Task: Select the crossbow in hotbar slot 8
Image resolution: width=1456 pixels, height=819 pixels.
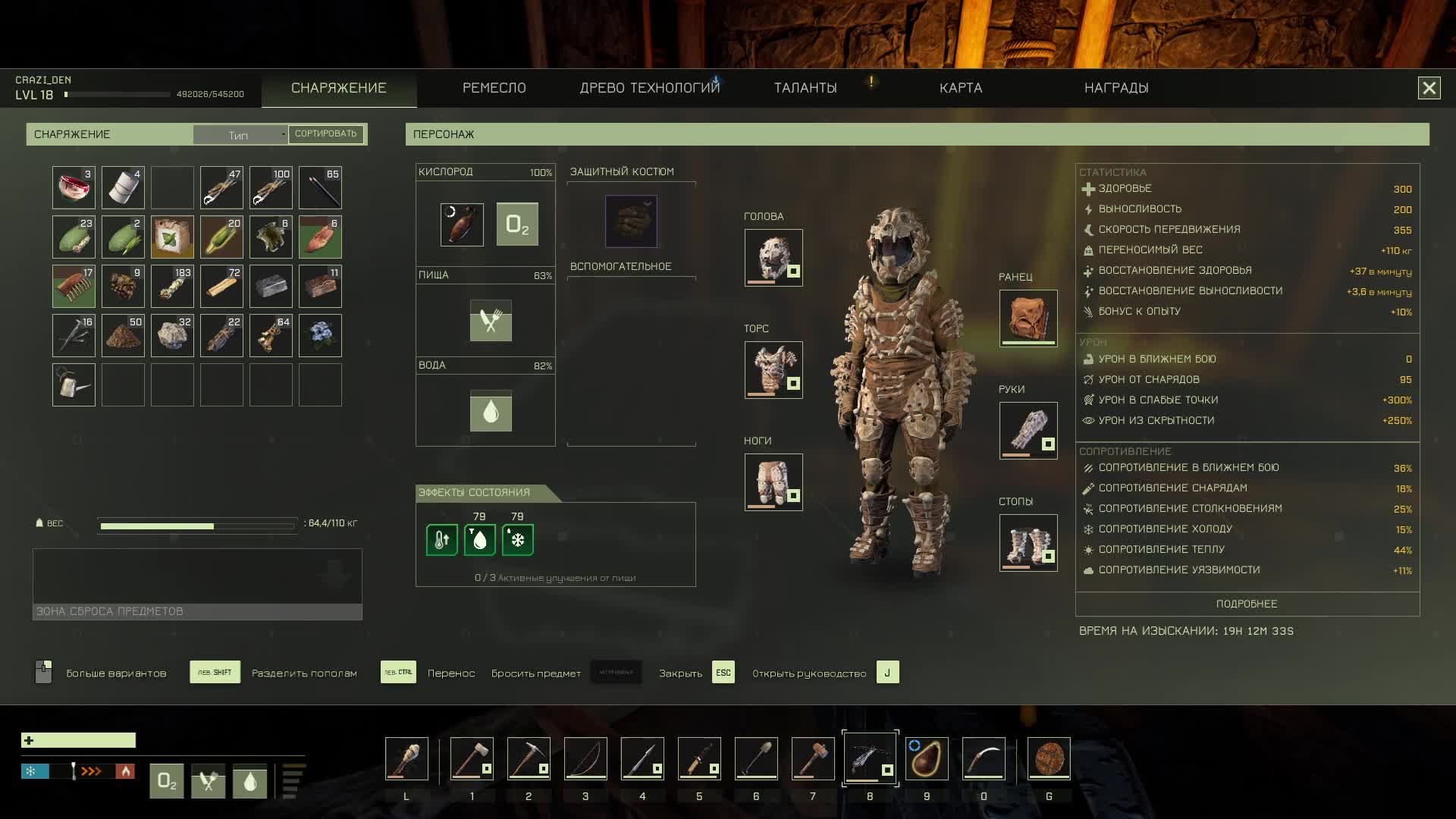Action: pyautogui.click(x=870, y=758)
